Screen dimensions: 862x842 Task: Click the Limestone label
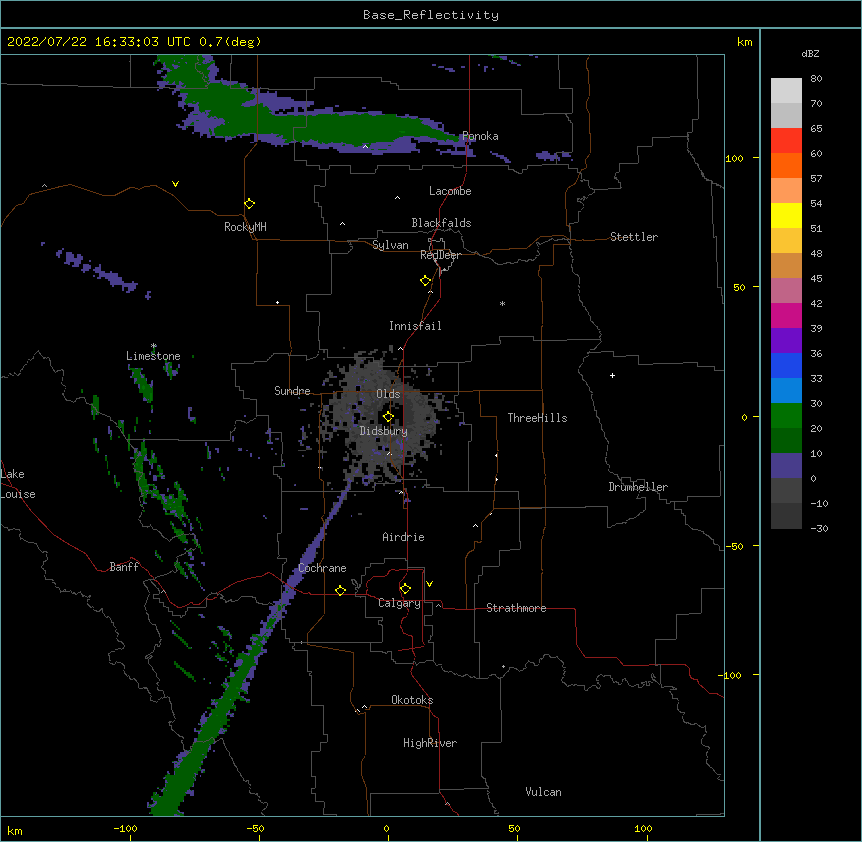[153, 356]
